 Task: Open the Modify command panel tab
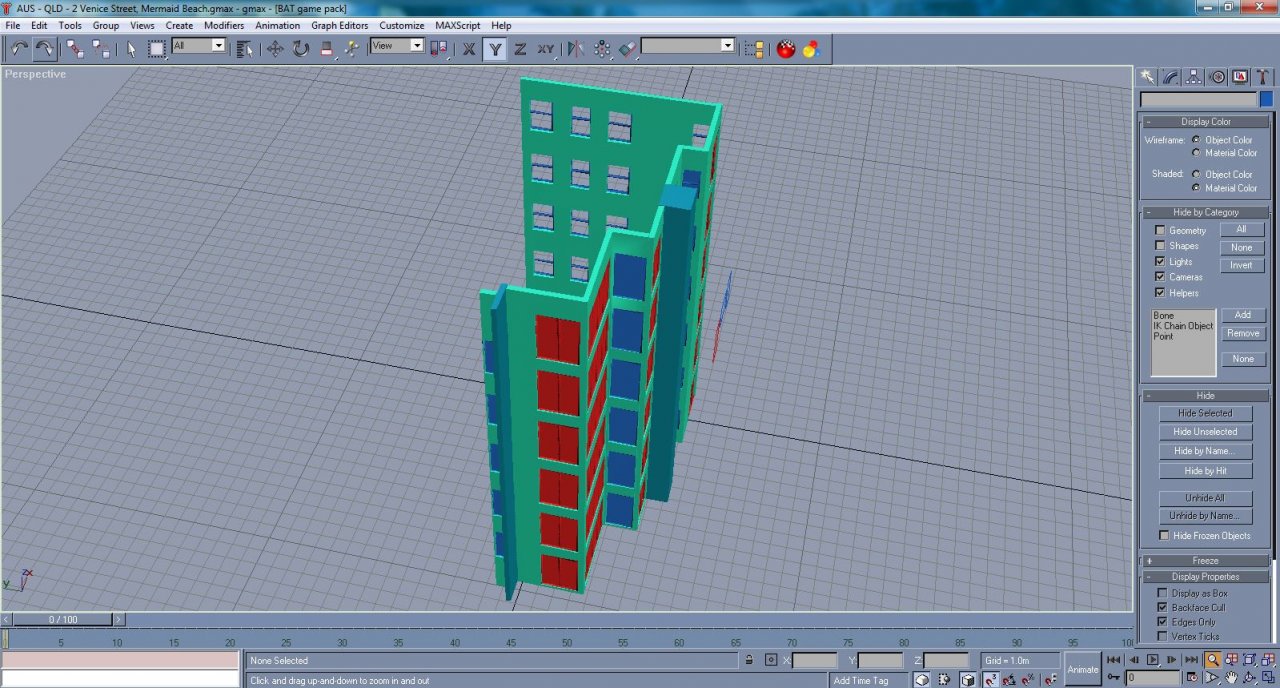point(1170,77)
